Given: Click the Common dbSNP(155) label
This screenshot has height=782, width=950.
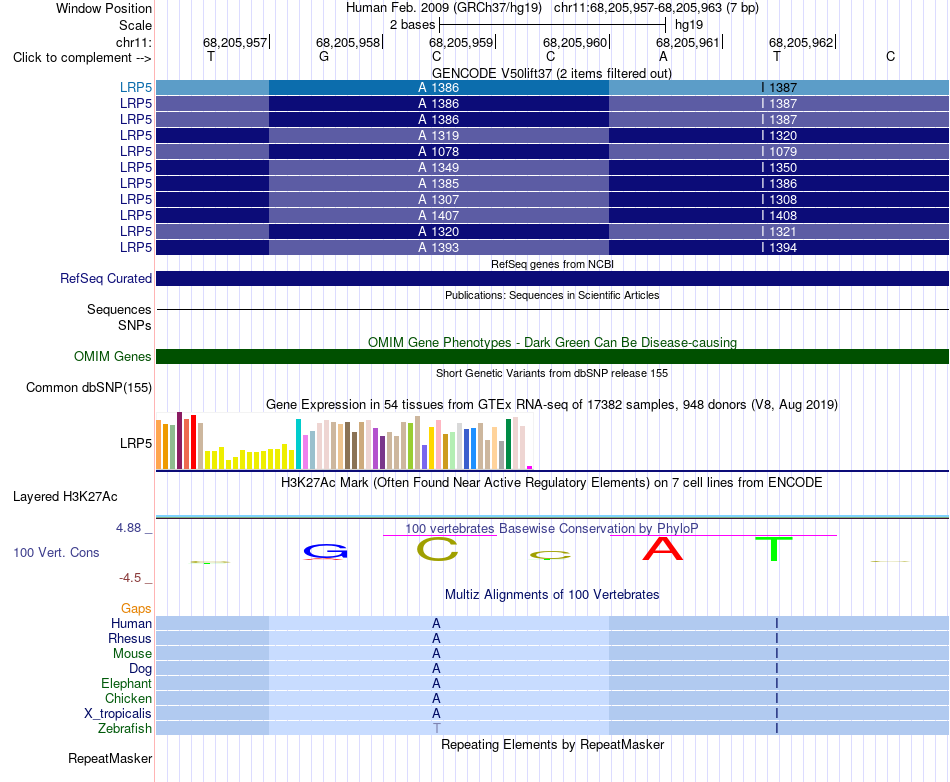Looking at the screenshot, I should pos(89,388).
